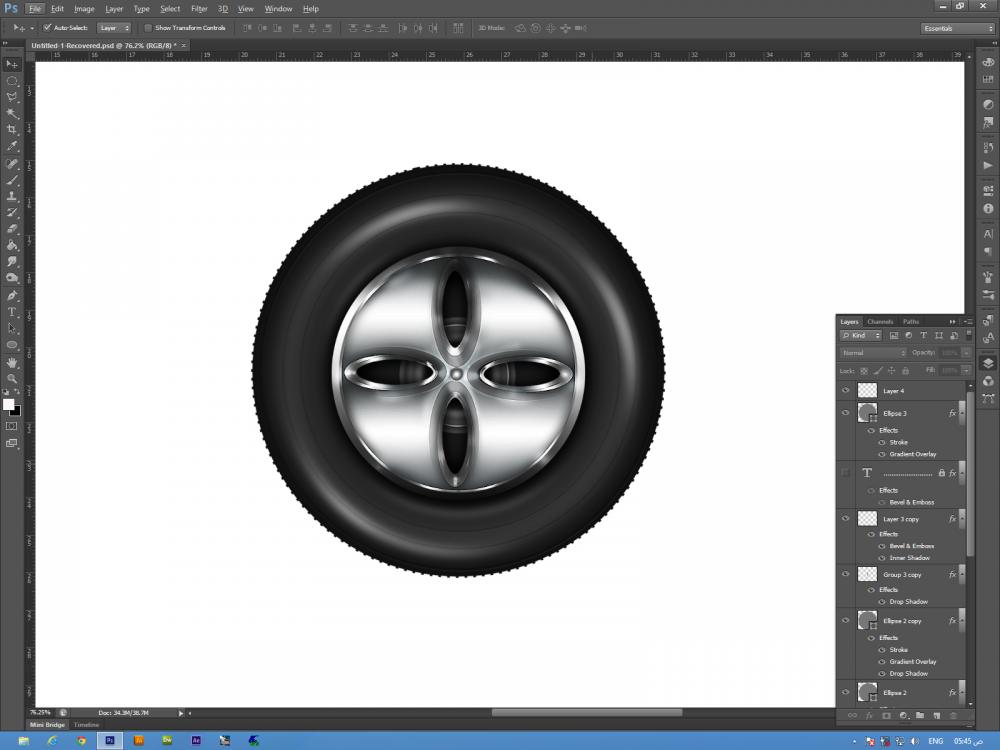Viewport: 1000px width, 750px height.
Task: Add a layer mask
Action: coord(886,716)
